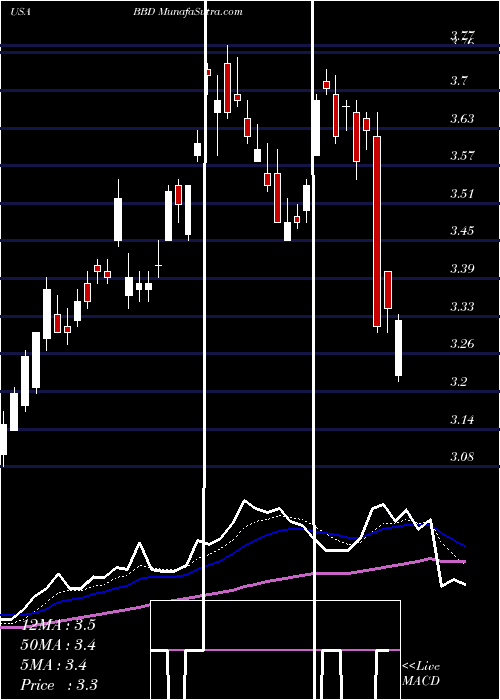
Task: Click the 3.57 price axis label
Action: tap(462, 156)
